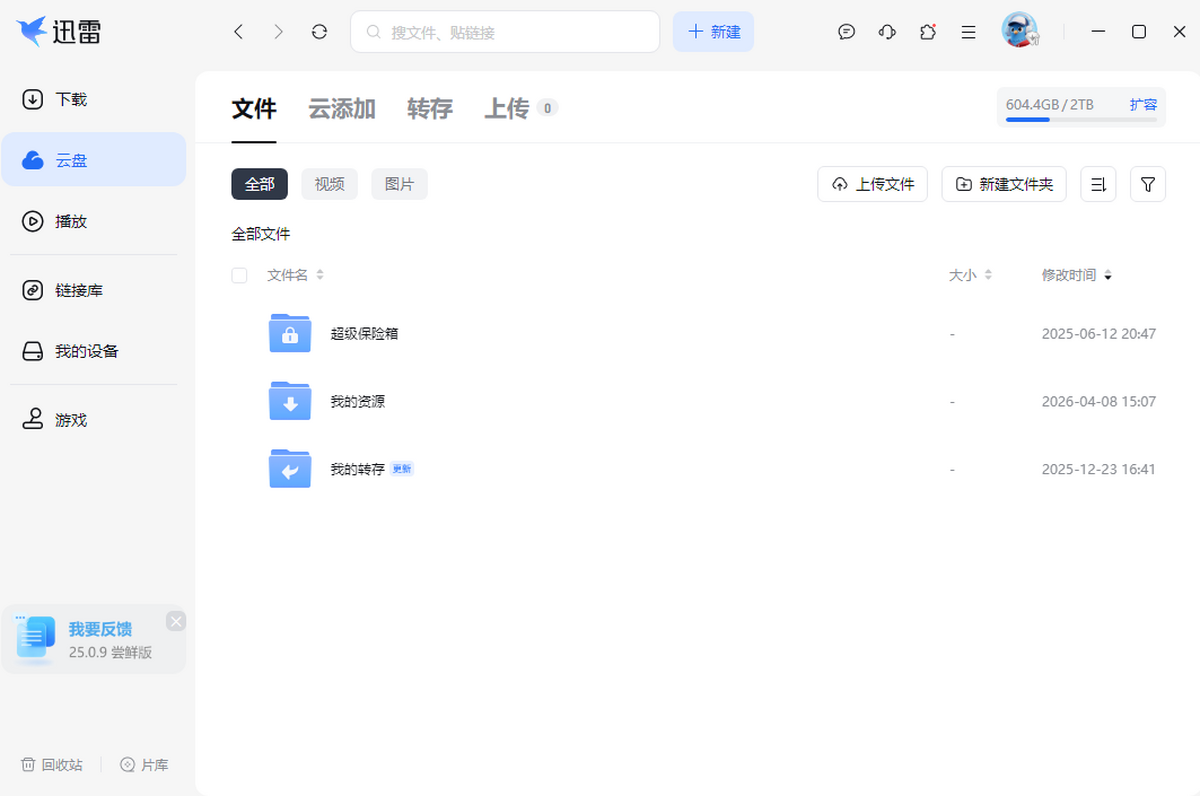The height and width of the screenshot is (796, 1200).
Task: Click the search box 搜文件、贴链接
Action: click(x=505, y=32)
